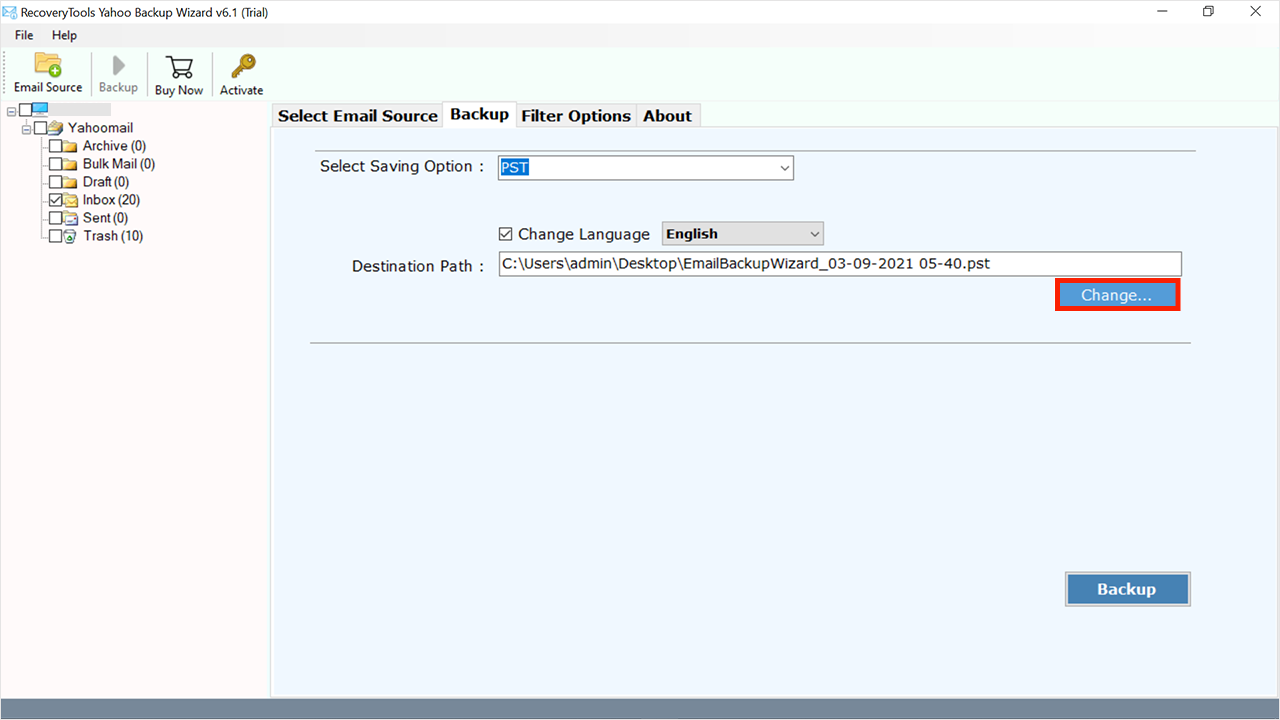Select the Draft (0) tree label

coord(106,182)
